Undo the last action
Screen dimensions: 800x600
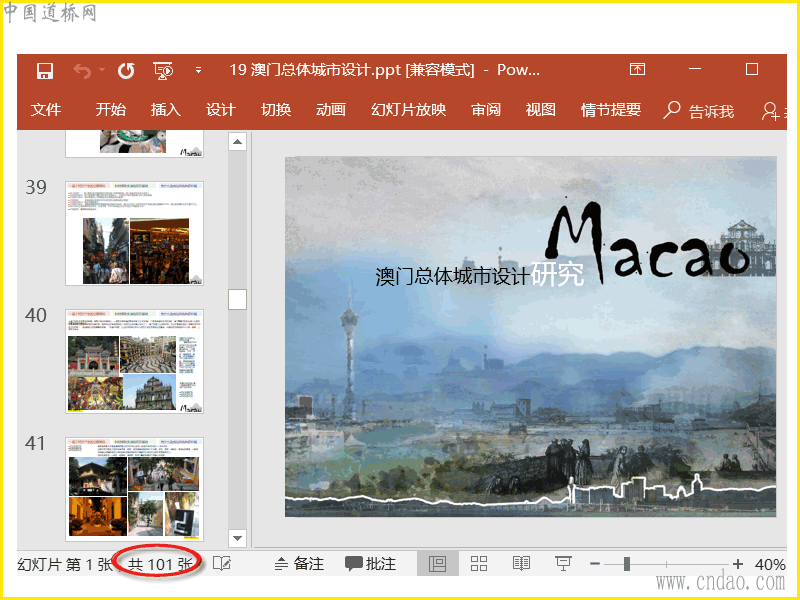tap(82, 71)
